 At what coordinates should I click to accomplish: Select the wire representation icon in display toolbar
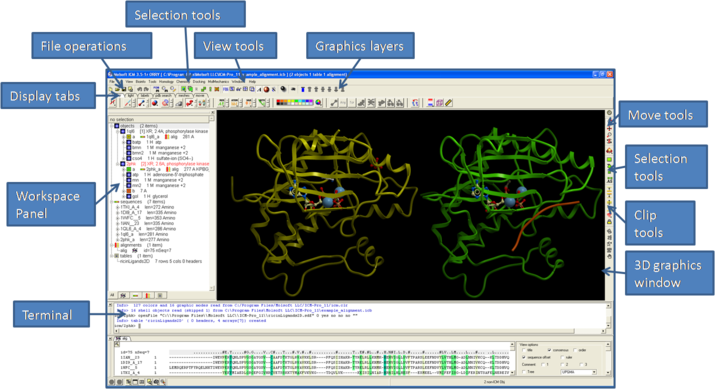[x=128, y=103]
